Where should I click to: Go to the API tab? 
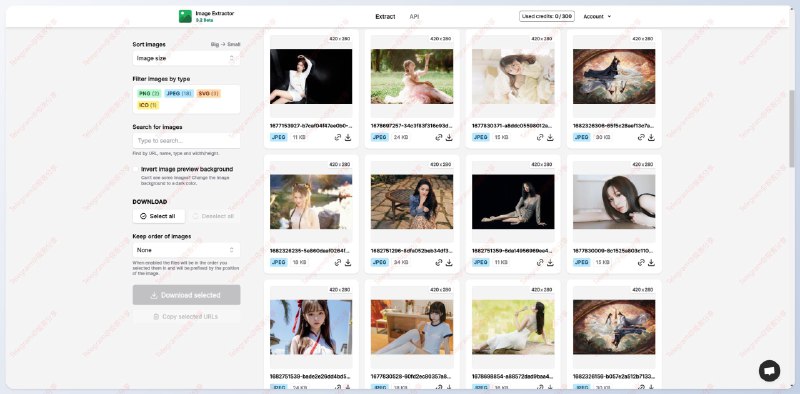[414, 16]
